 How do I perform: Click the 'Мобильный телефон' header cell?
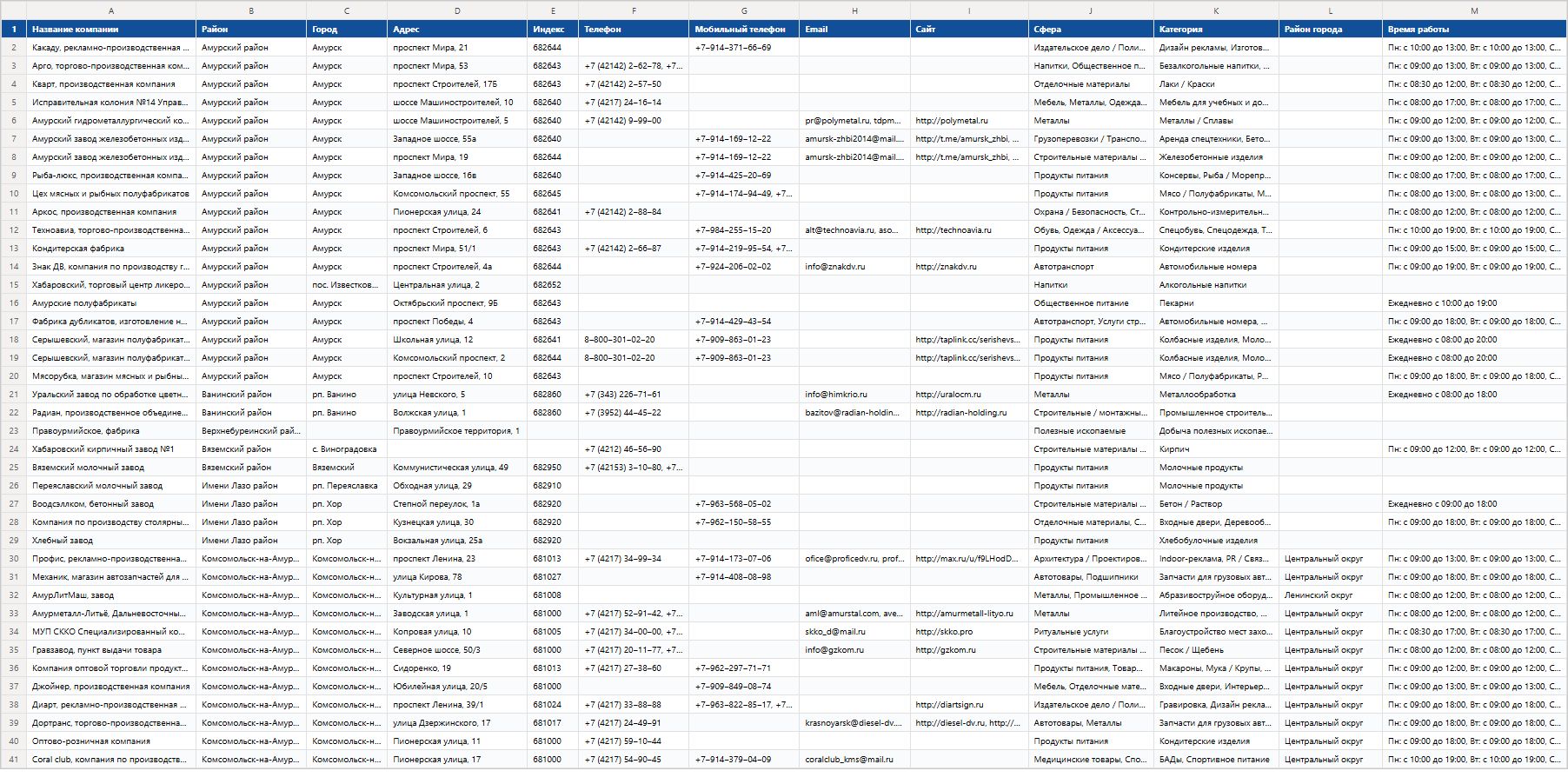[744, 29]
